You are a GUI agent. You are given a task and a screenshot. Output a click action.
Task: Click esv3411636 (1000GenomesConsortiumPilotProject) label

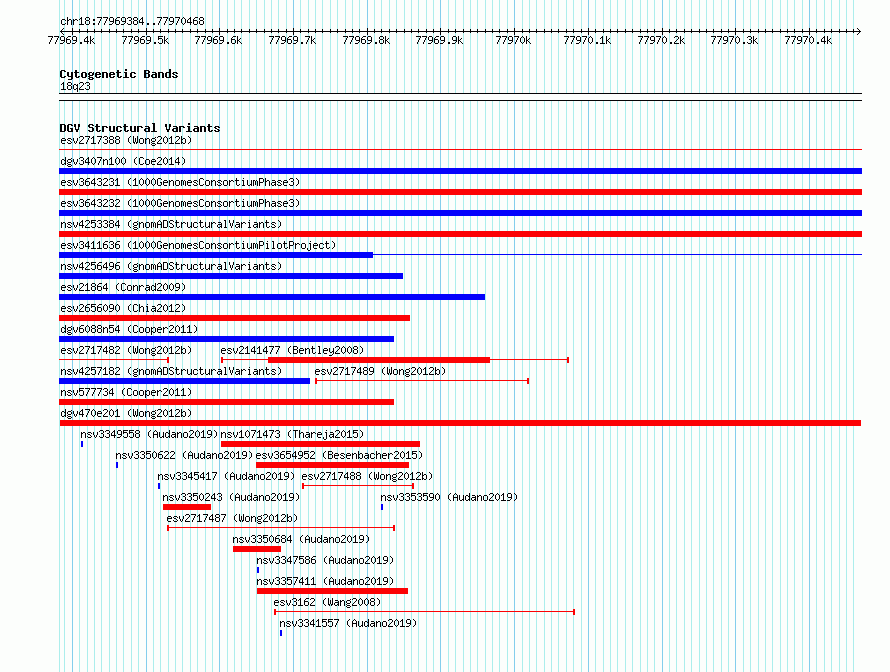coord(198,245)
